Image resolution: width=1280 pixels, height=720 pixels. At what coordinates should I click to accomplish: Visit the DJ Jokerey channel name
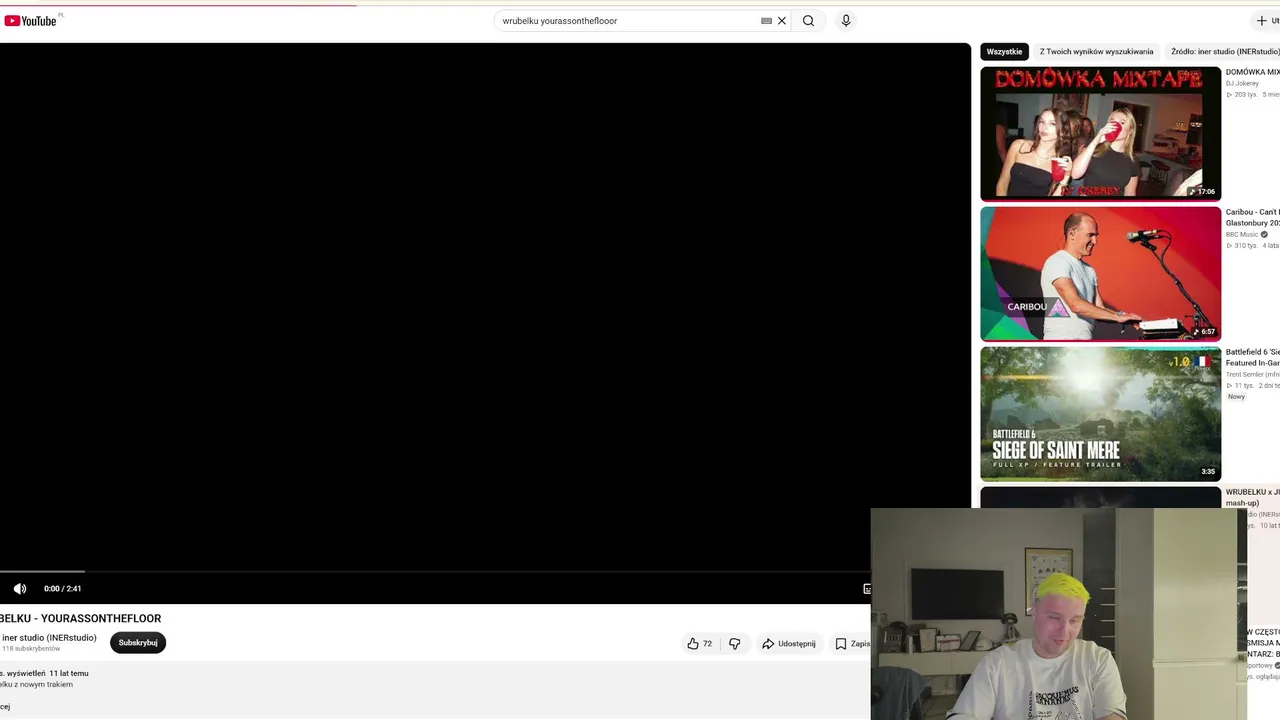[x=1242, y=84]
